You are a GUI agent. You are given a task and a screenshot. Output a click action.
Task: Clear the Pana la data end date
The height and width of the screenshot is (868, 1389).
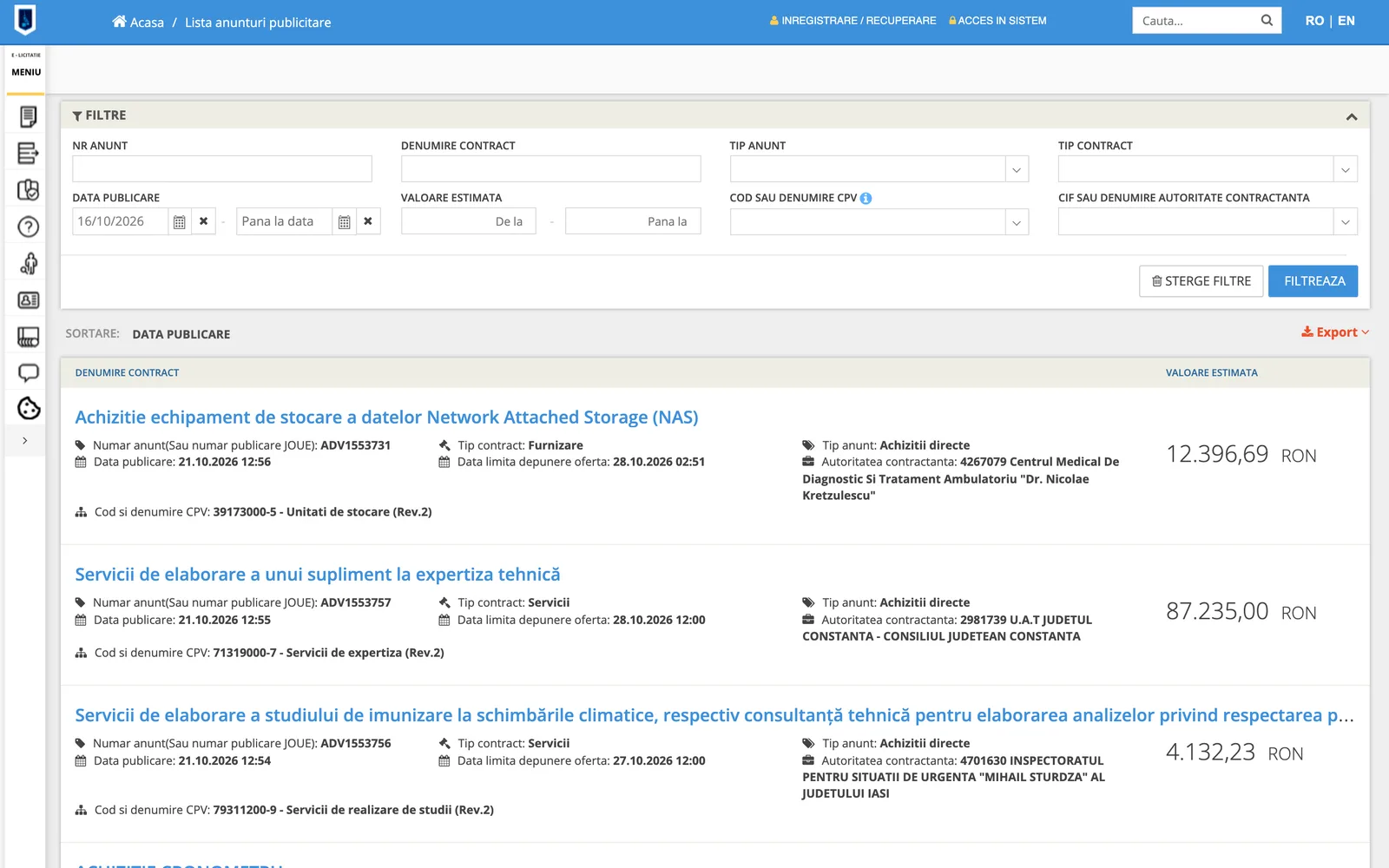click(x=368, y=221)
